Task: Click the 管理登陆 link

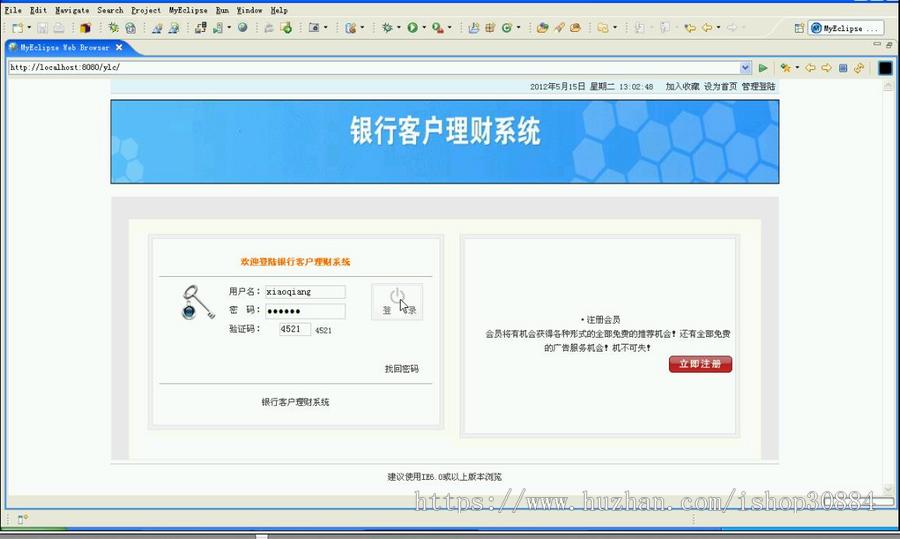Action: (758, 87)
